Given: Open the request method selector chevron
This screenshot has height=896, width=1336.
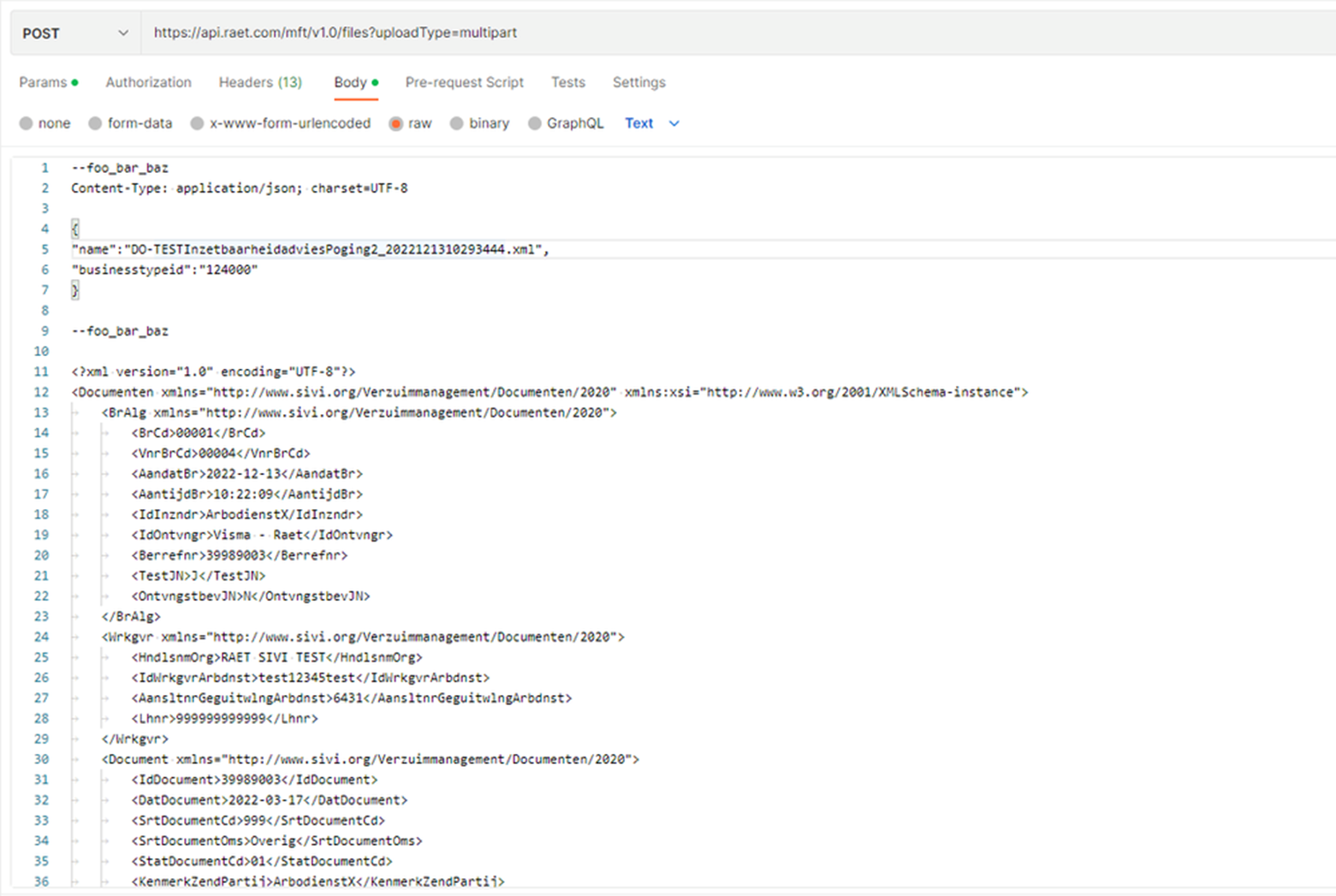Looking at the screenshot, I should (123, 32).
